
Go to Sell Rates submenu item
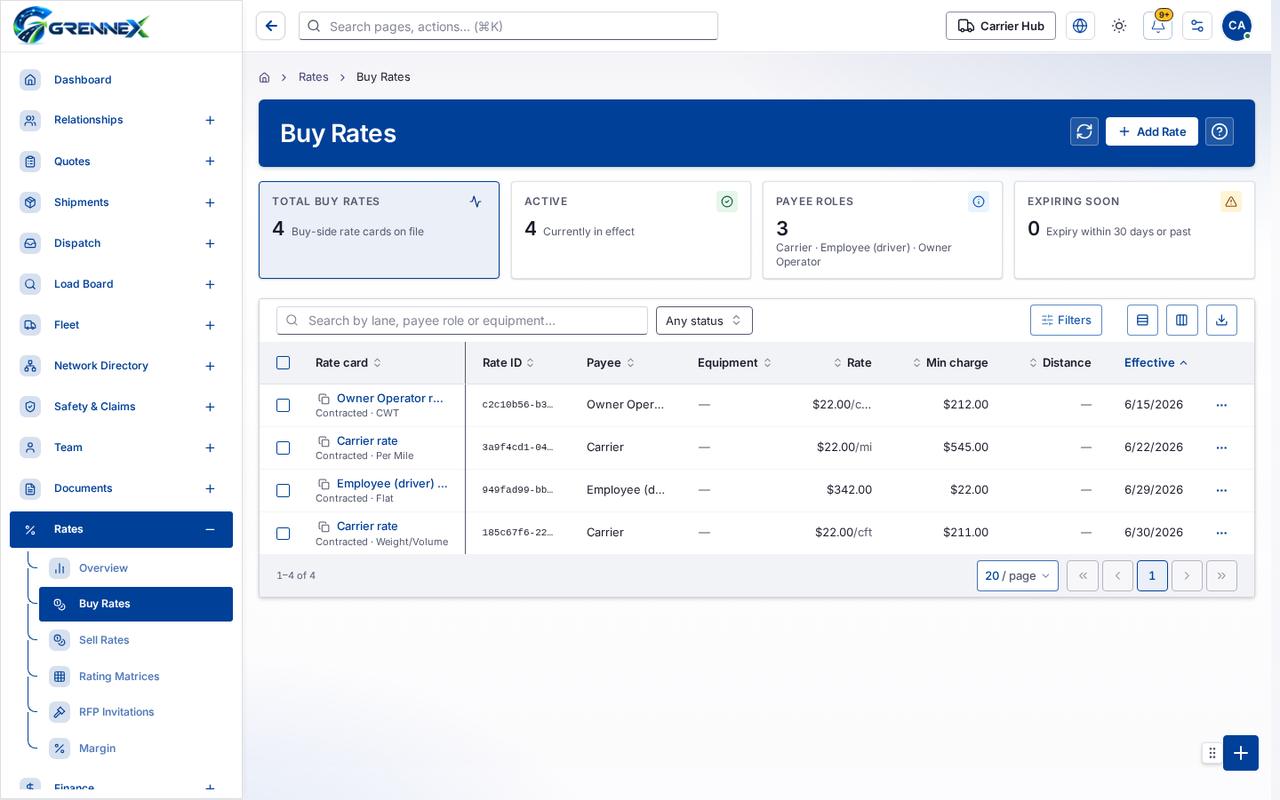pos(136,640)
